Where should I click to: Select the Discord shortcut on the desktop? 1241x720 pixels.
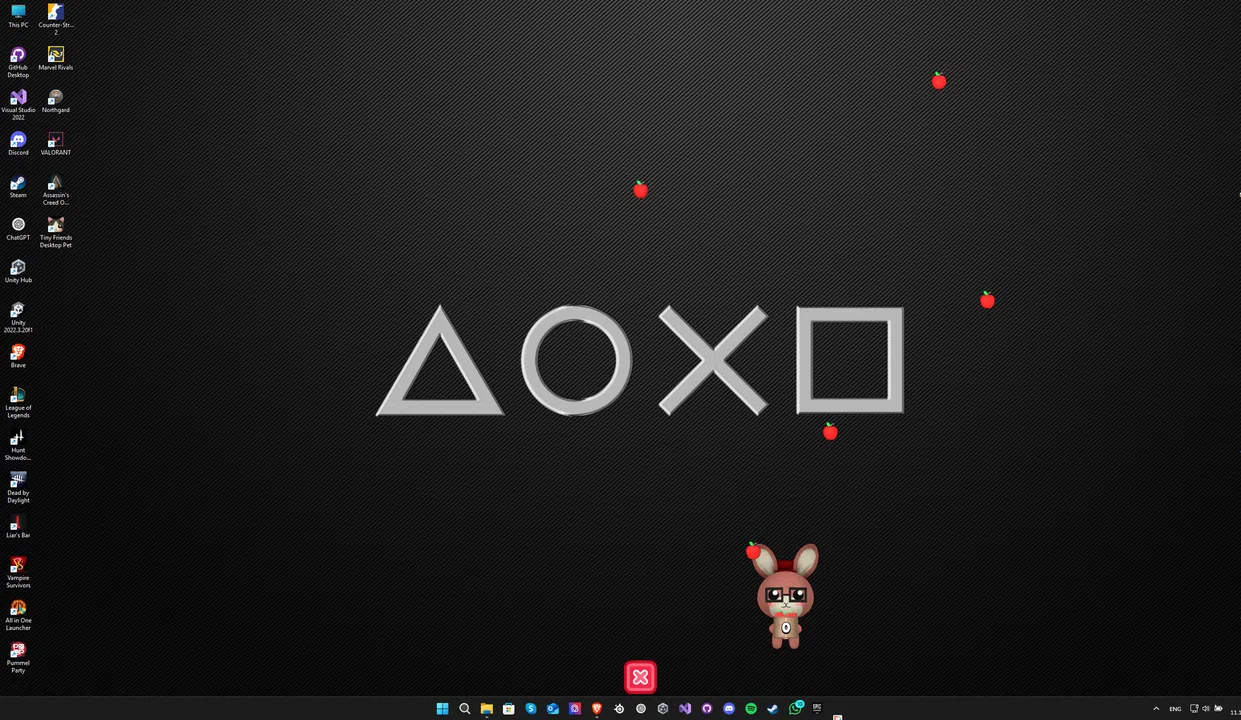(x=18, y=144)
